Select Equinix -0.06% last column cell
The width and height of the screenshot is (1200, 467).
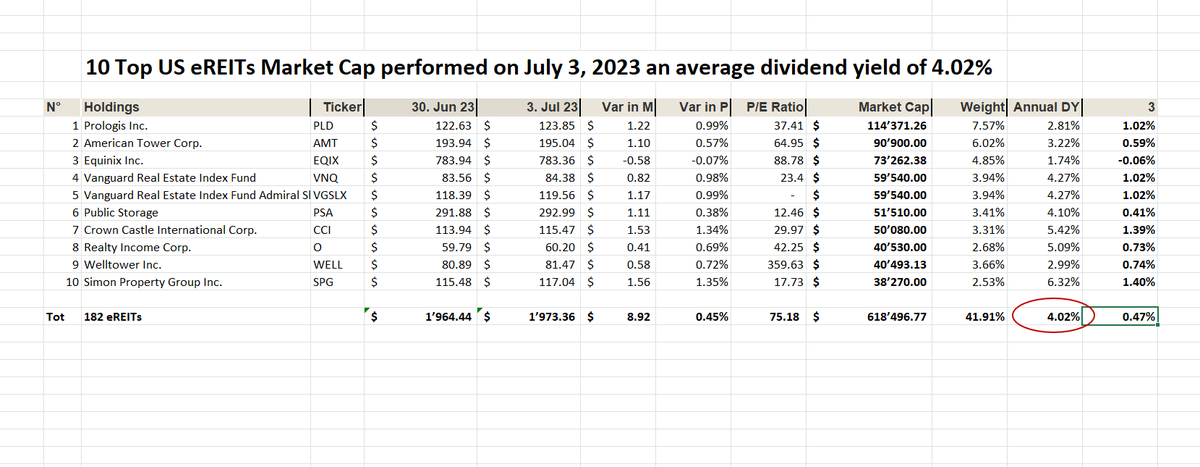[x=1136, y=160]
